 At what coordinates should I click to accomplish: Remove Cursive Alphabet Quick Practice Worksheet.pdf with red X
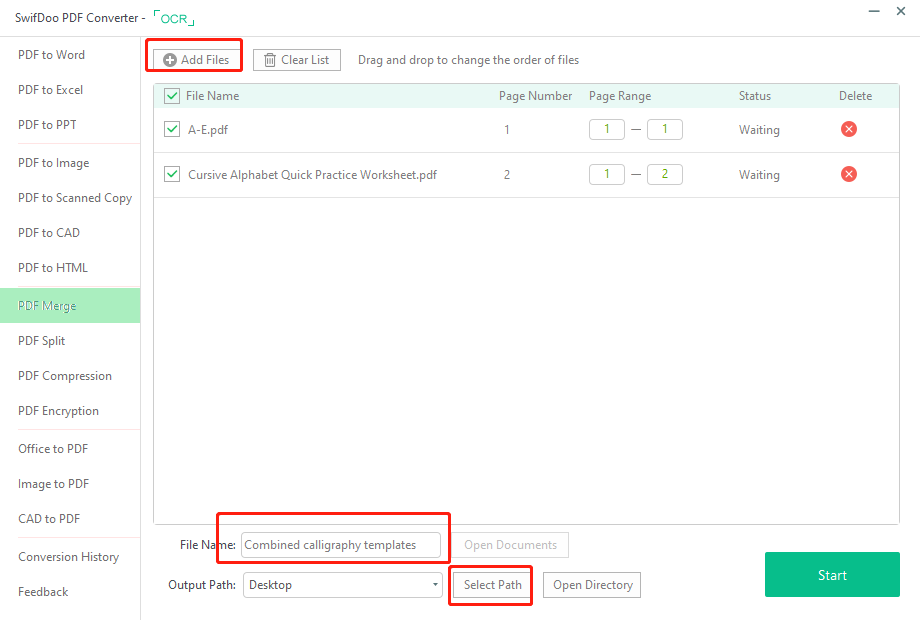click(x=848, y=174)
